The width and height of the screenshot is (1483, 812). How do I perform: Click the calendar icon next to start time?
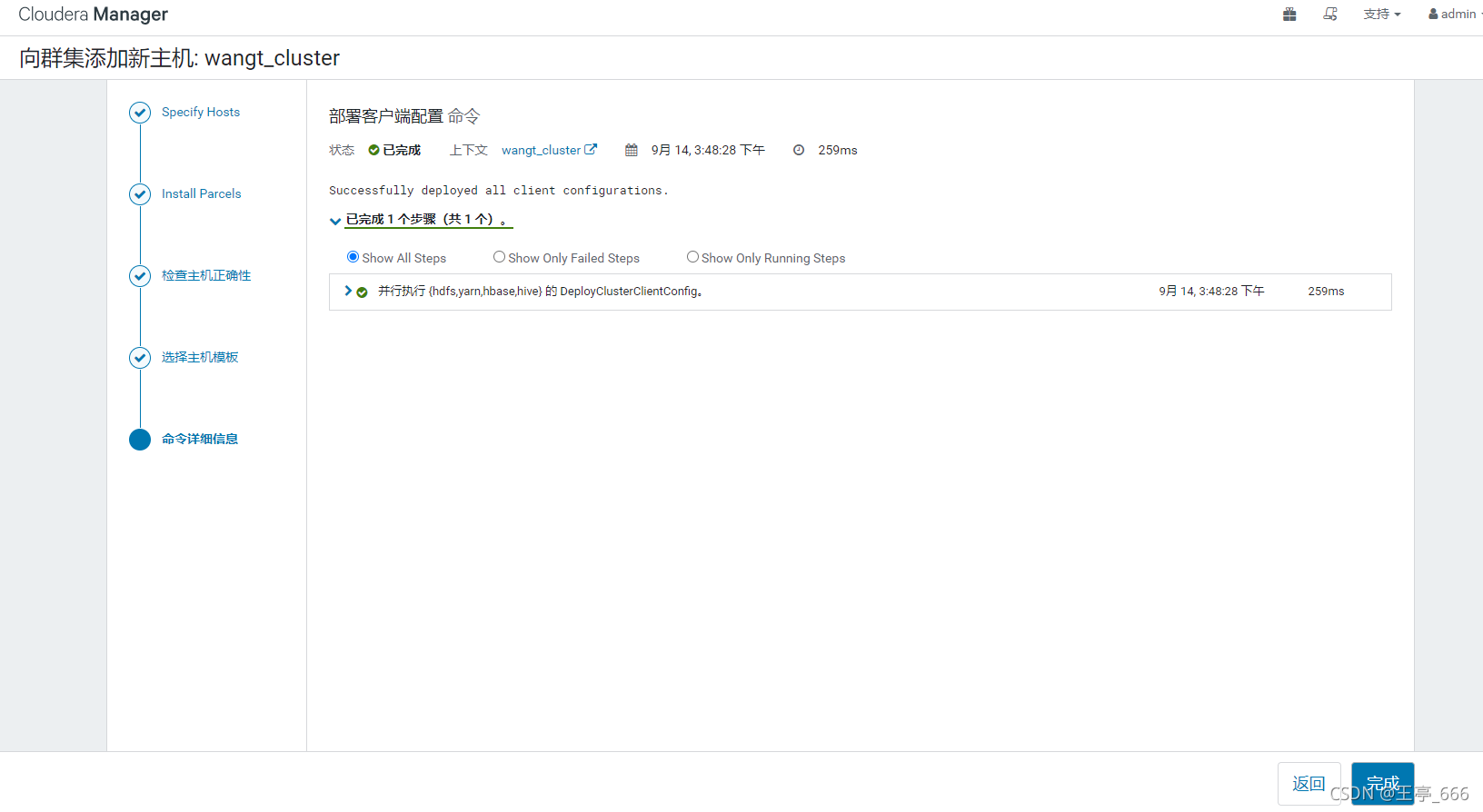tap(632, 151)
